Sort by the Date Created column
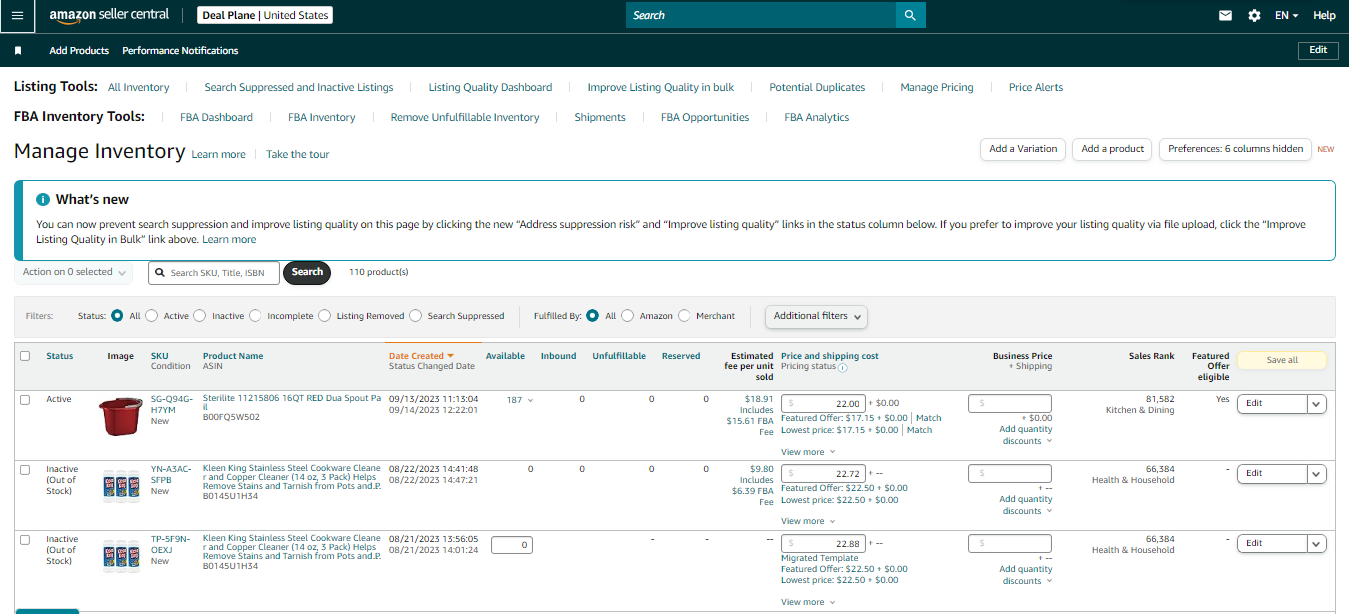The height and width of the screenshot is (614, 1349). (x=421, y=356)
